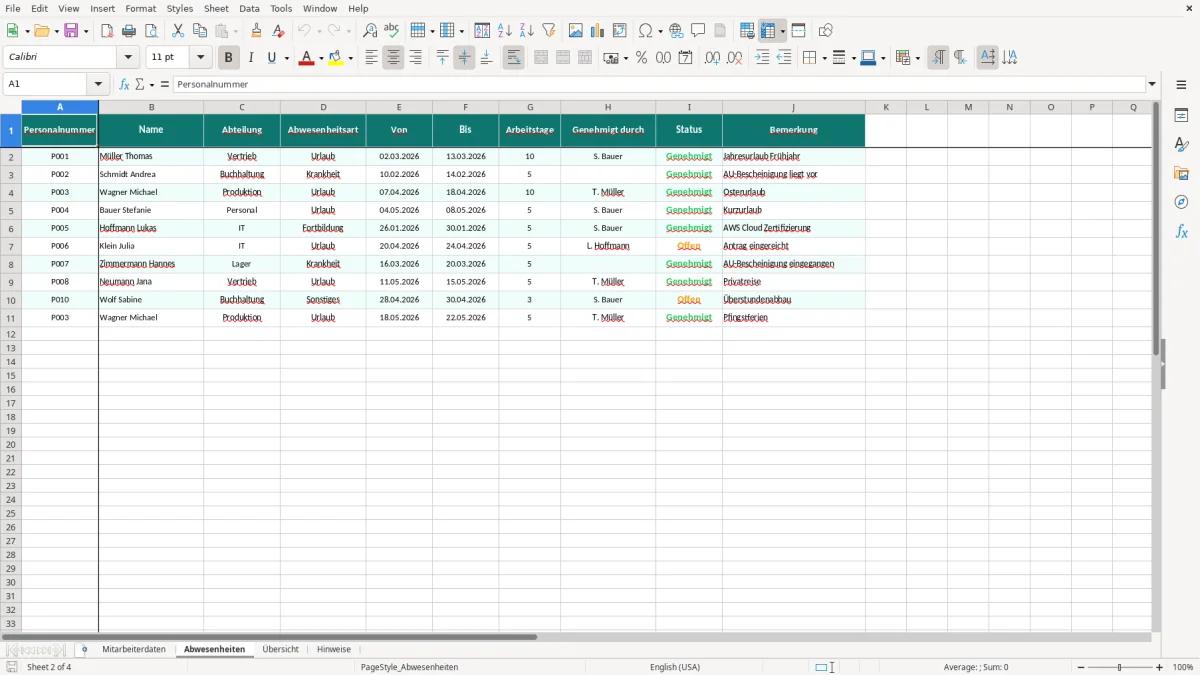1200x675 pixels.
Task: Click Sort Descending icon
Action: click(527, 31)
